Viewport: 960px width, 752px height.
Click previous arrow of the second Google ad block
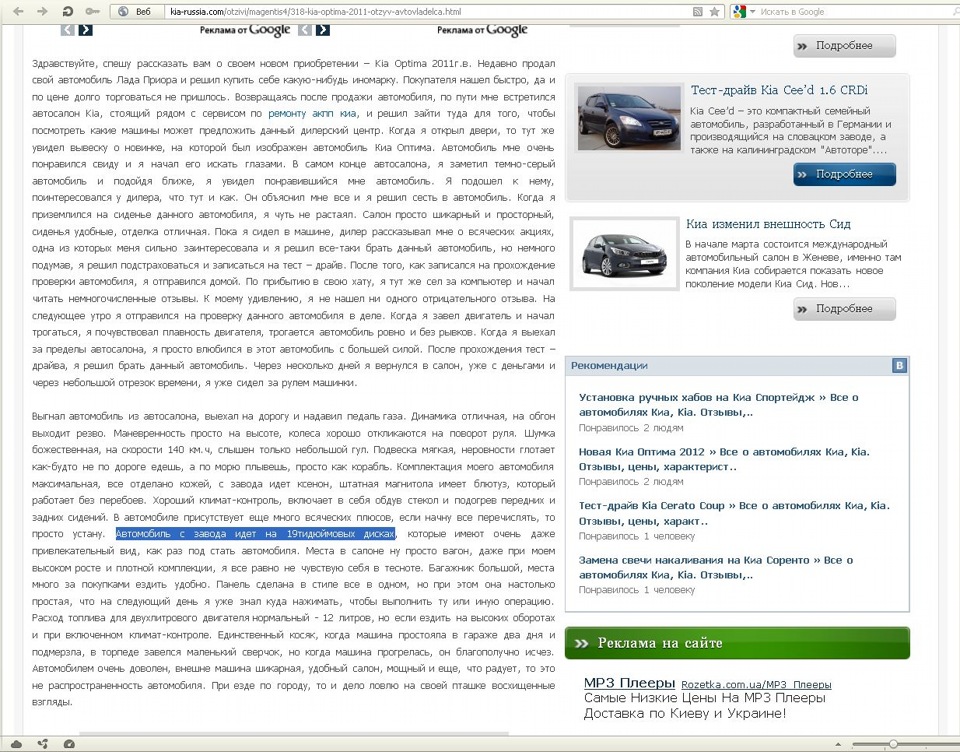tap(304, 29)
